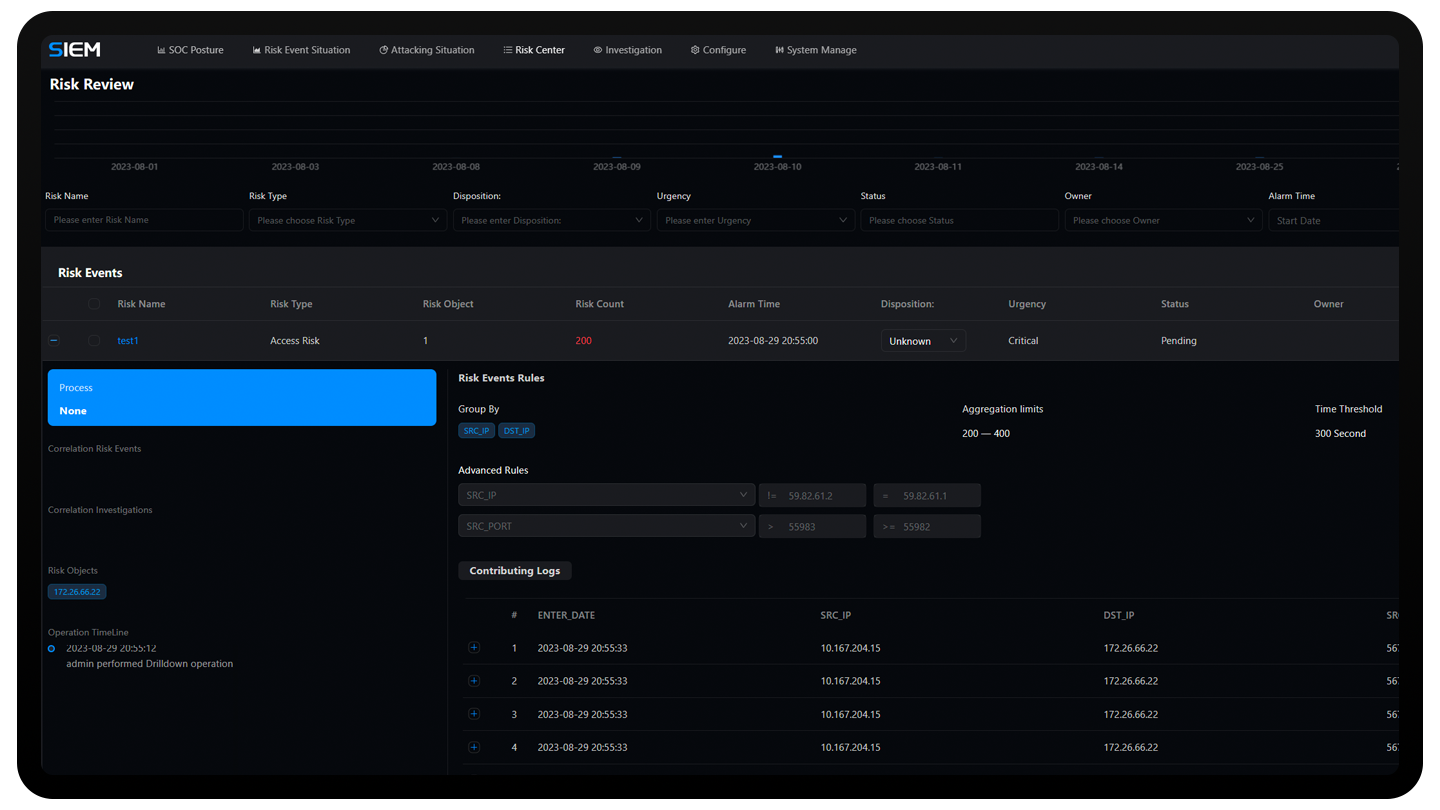Click the Risk Event Situation chart icon
This screenshot has height=810, width=1440.
click(x=257, y=50)
